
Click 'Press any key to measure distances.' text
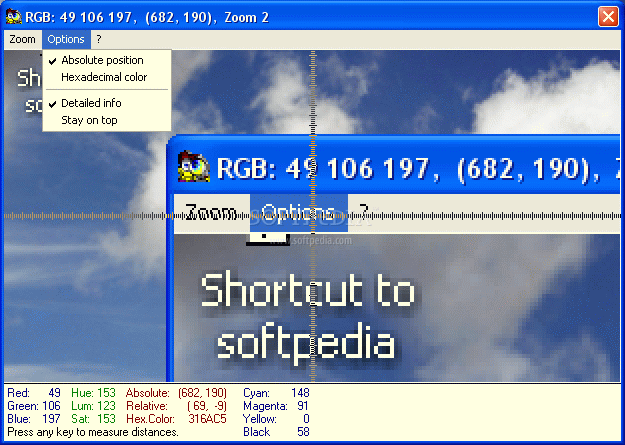point(93,433)
